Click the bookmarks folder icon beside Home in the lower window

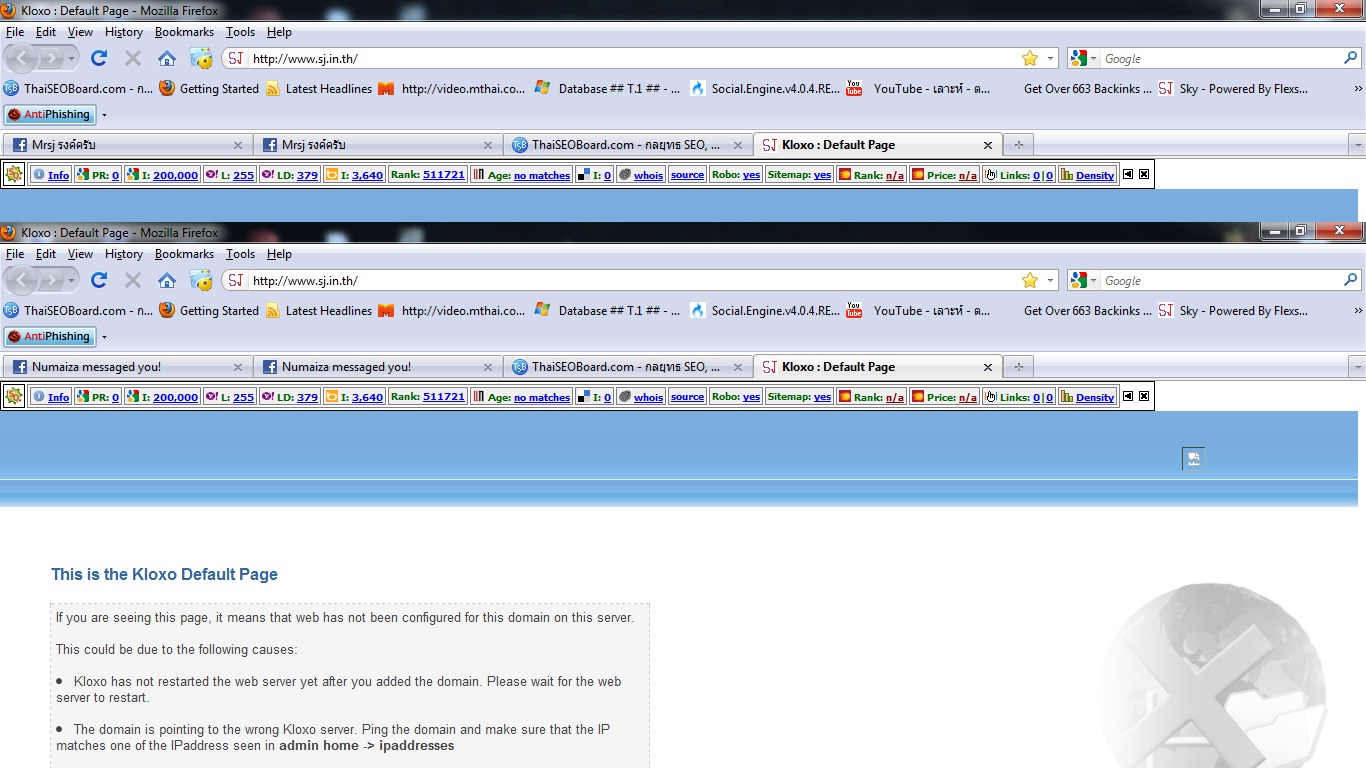(201, 280)
